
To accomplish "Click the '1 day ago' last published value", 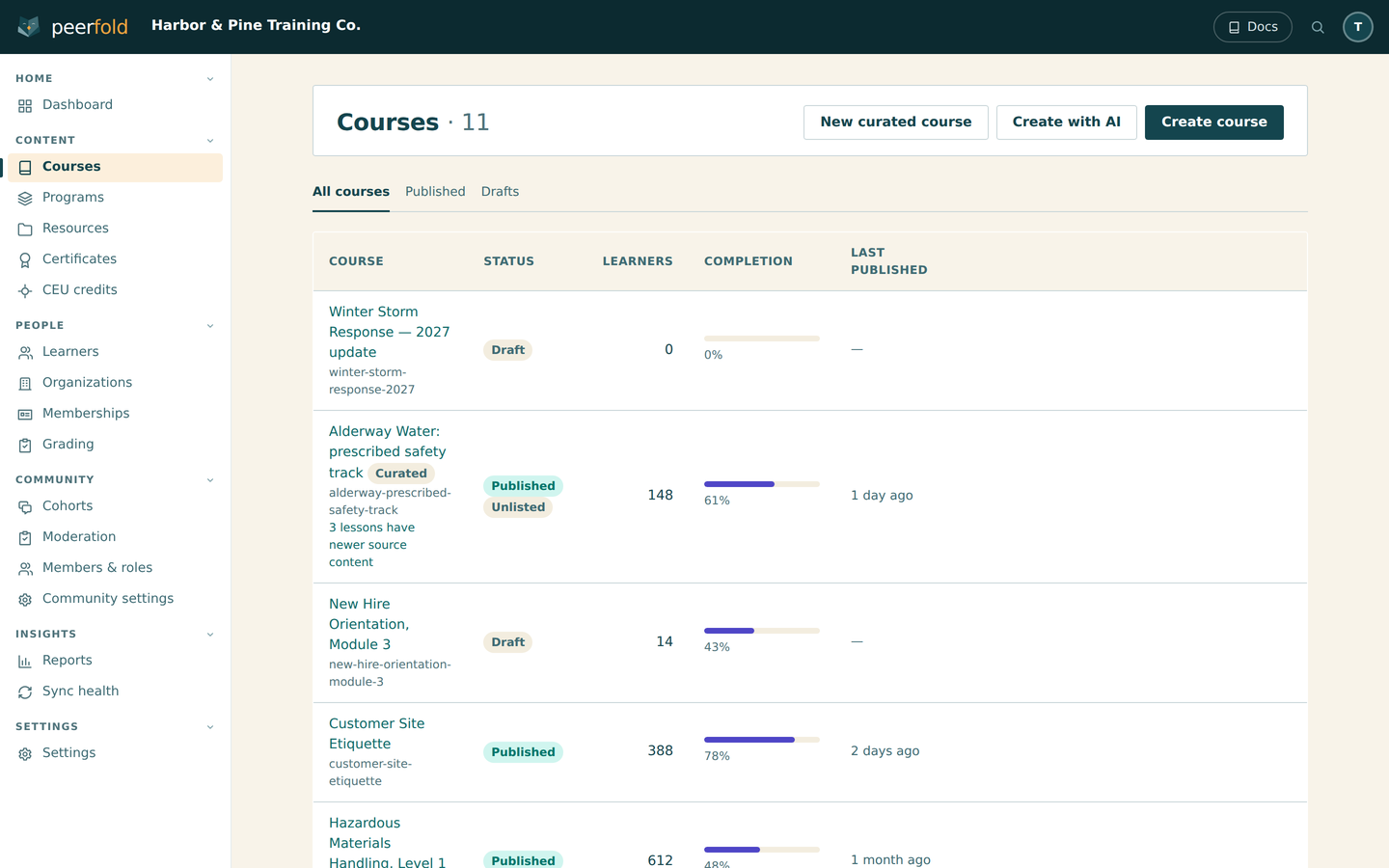I will [x=882, y=496].
